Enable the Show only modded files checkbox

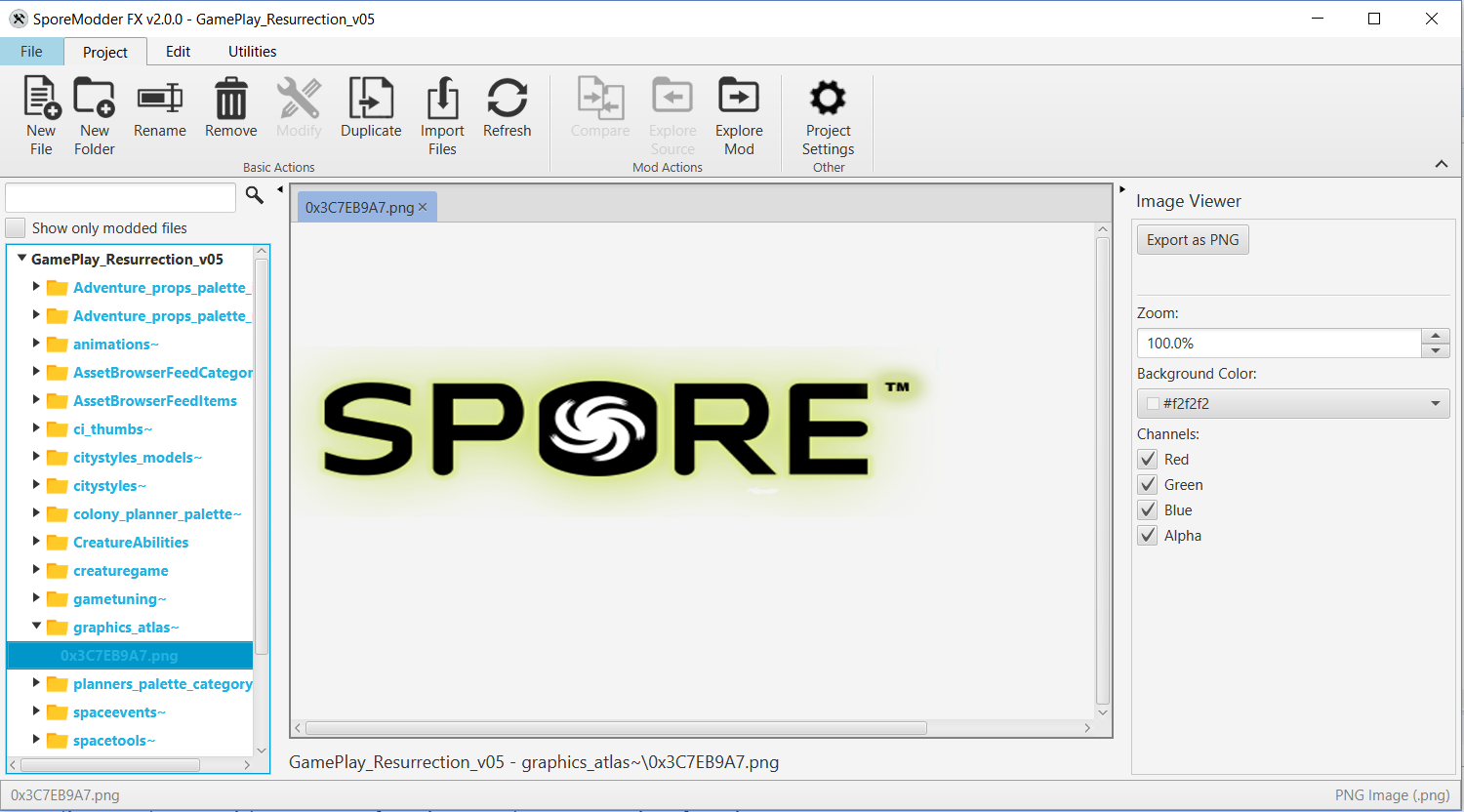click(15, 227)
